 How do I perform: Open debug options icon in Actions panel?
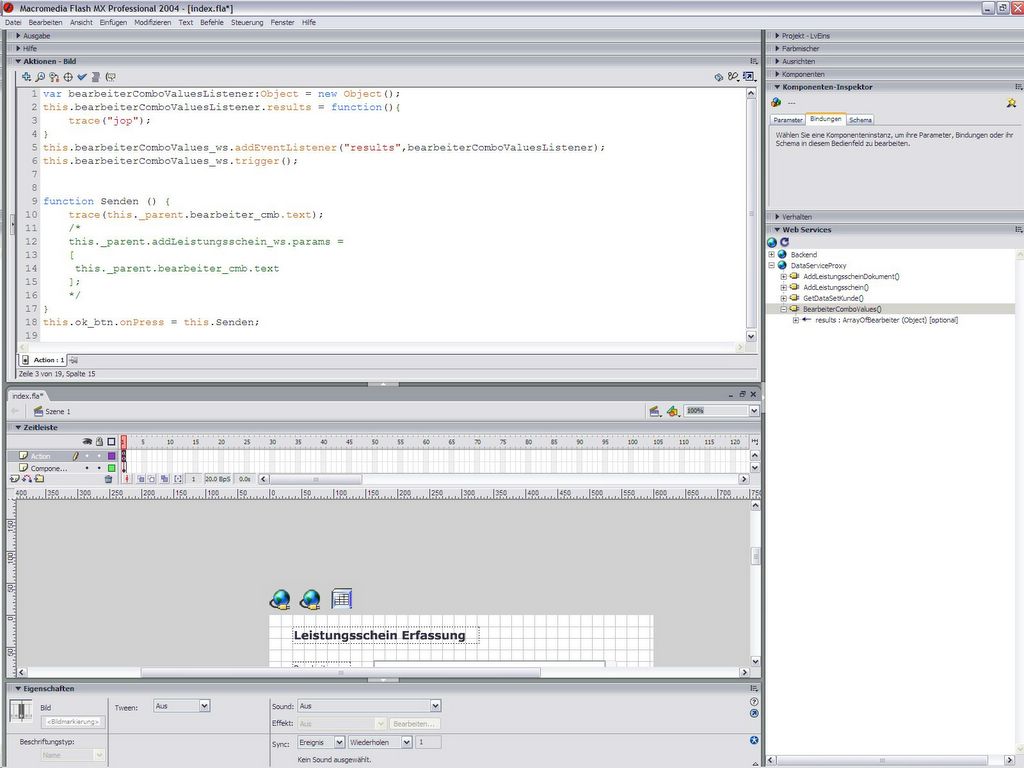pyautogui.click(x=733, y=77)
